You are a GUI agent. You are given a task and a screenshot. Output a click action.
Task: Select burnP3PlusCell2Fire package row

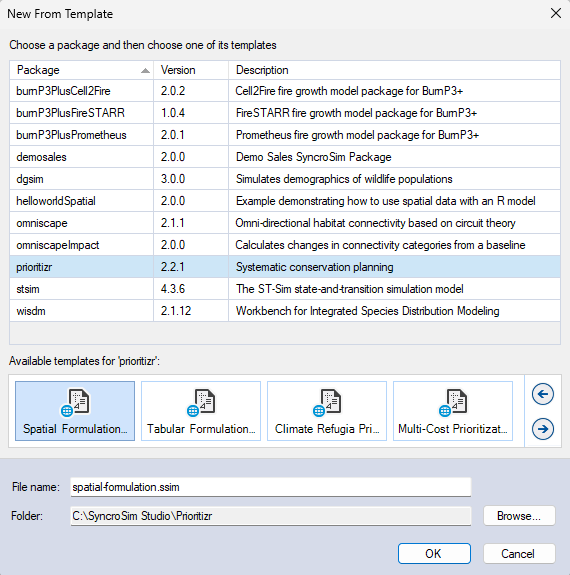click(285, 91)
